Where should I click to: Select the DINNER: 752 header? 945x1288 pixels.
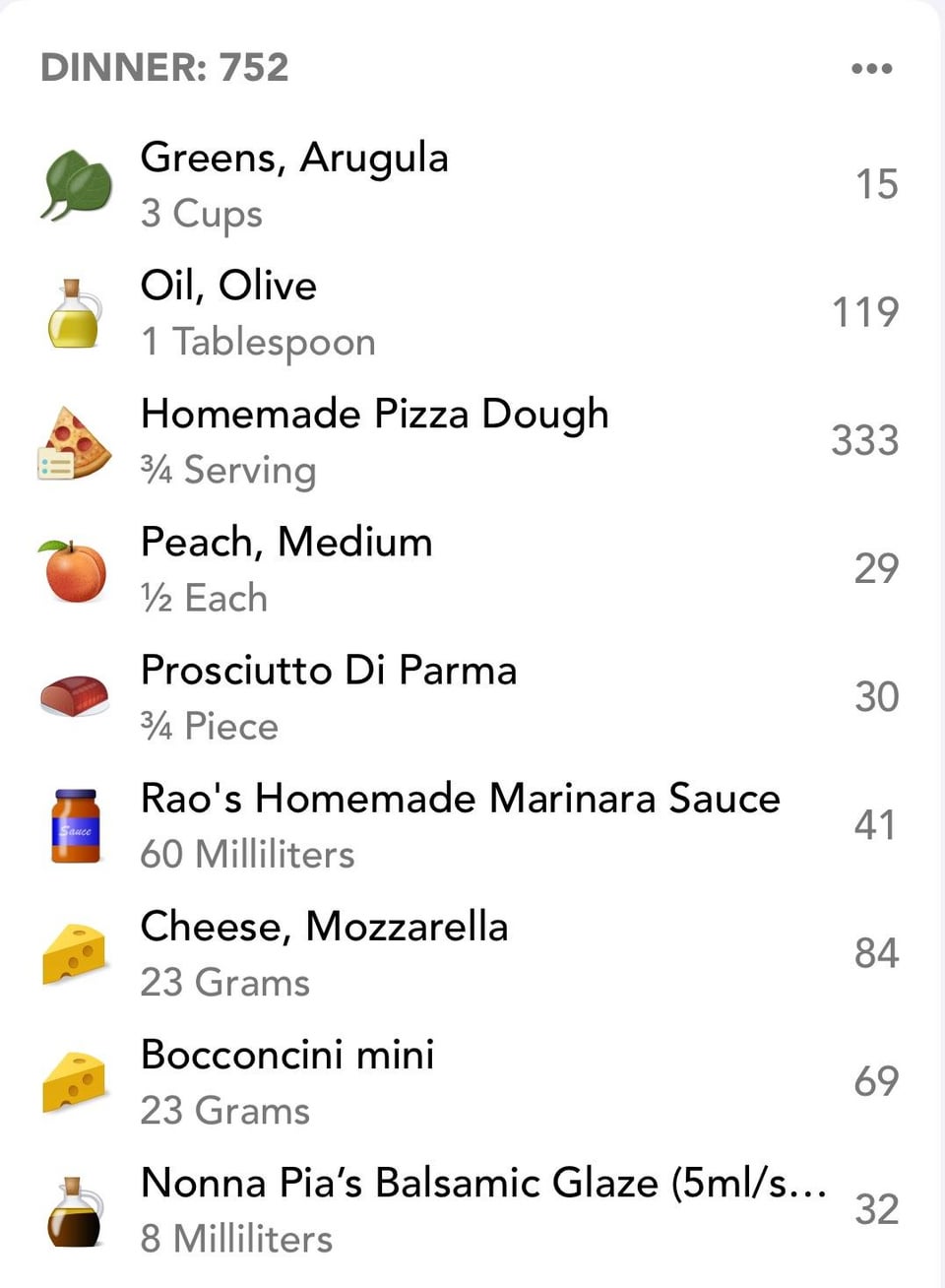pyautogui.click(x=164, y=68)
